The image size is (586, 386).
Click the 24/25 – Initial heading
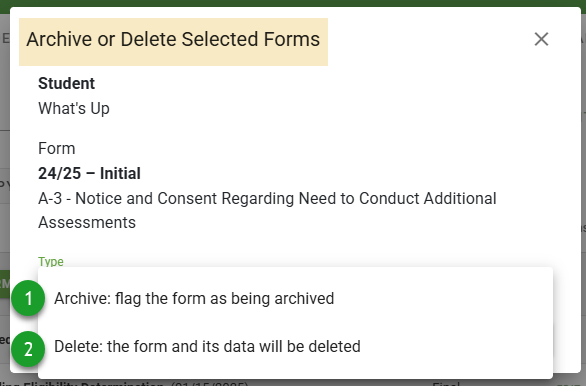click(x=89, y=173)
